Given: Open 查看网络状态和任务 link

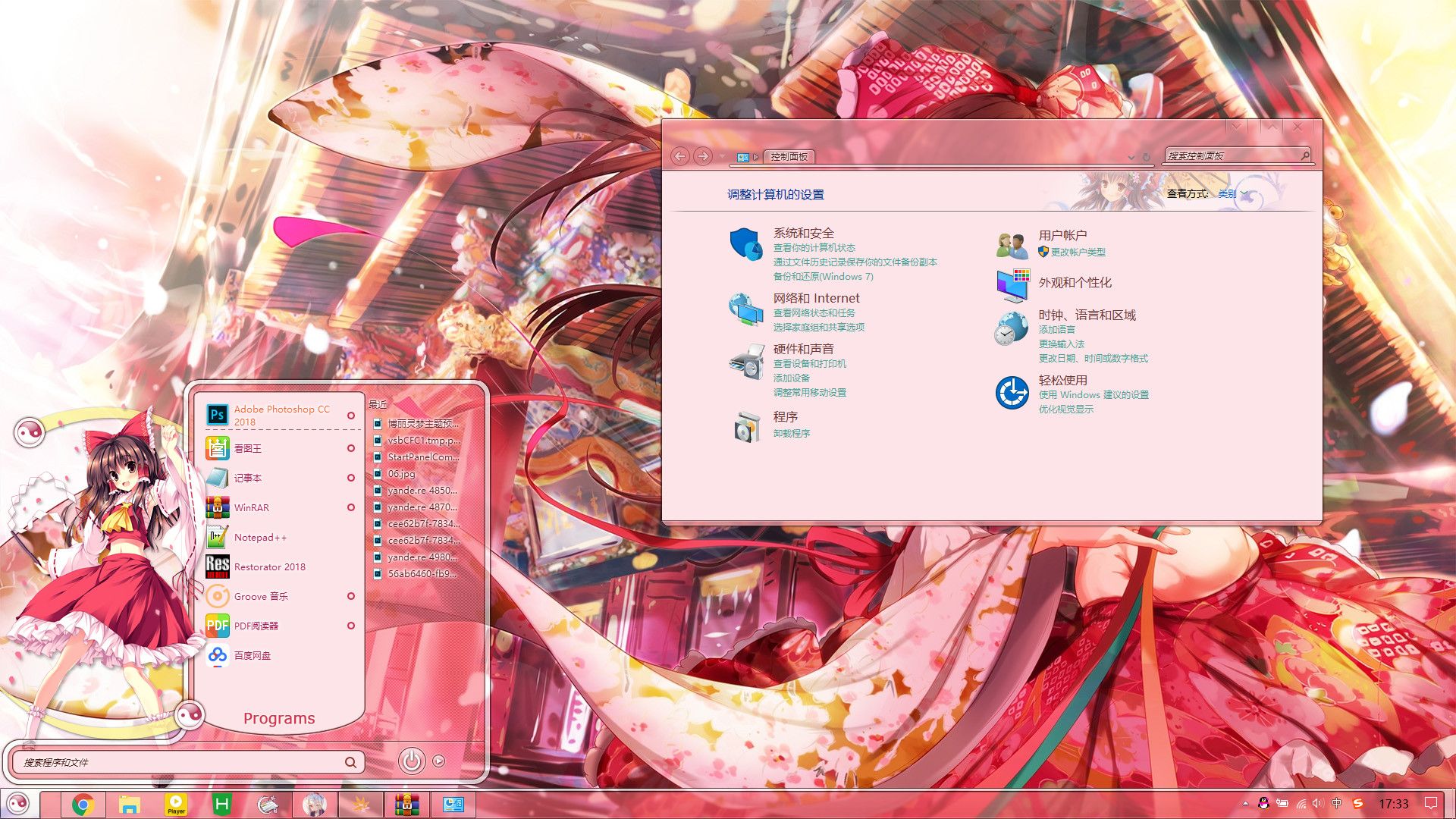Looking at the screenshot, I should [814, 313].
